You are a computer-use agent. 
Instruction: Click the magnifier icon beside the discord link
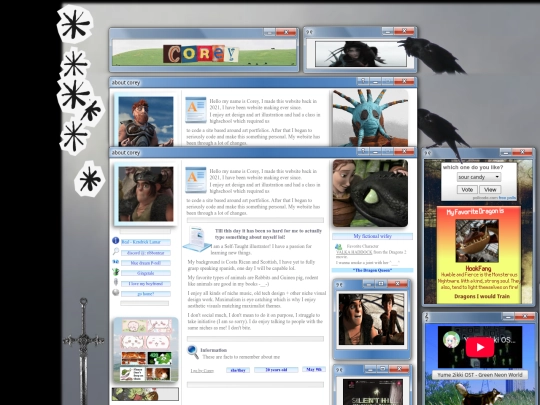116,251
